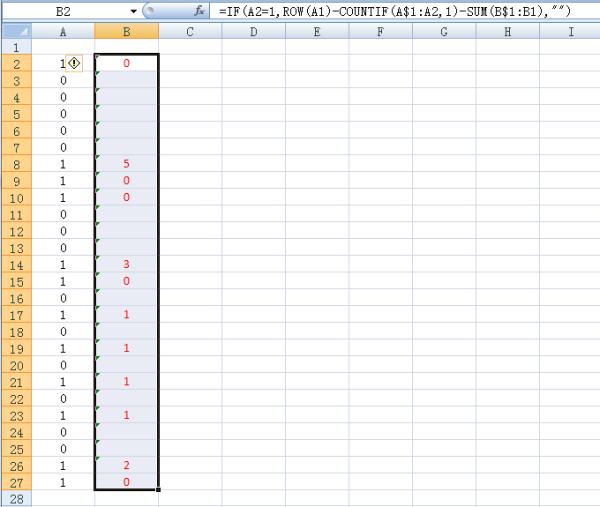Select row 1 header
The height and width of the screenshot is (507, 600).
[16, 47]
